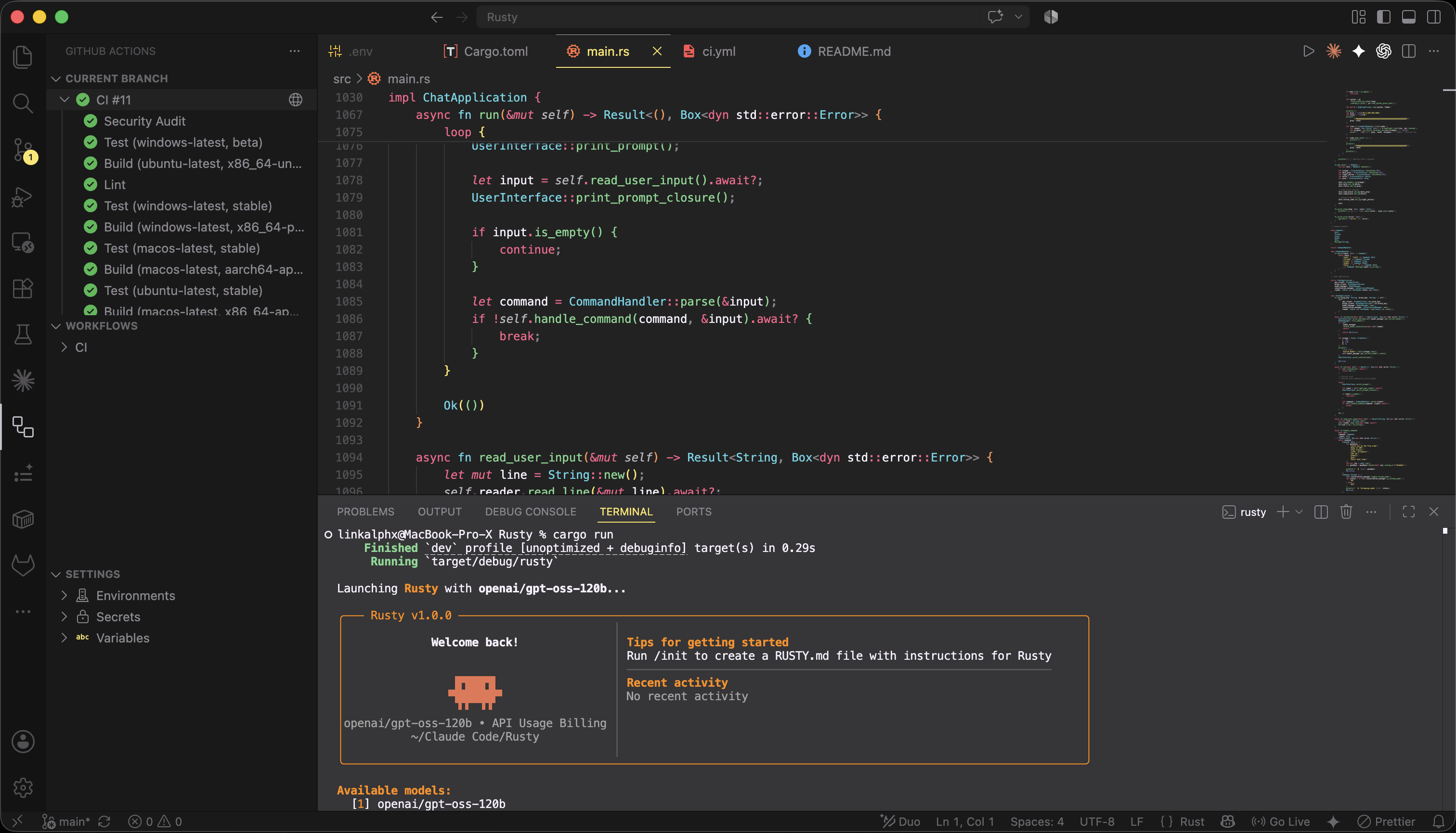
Task: Expand the Secrets settings node
Action: tap(65, 617)
